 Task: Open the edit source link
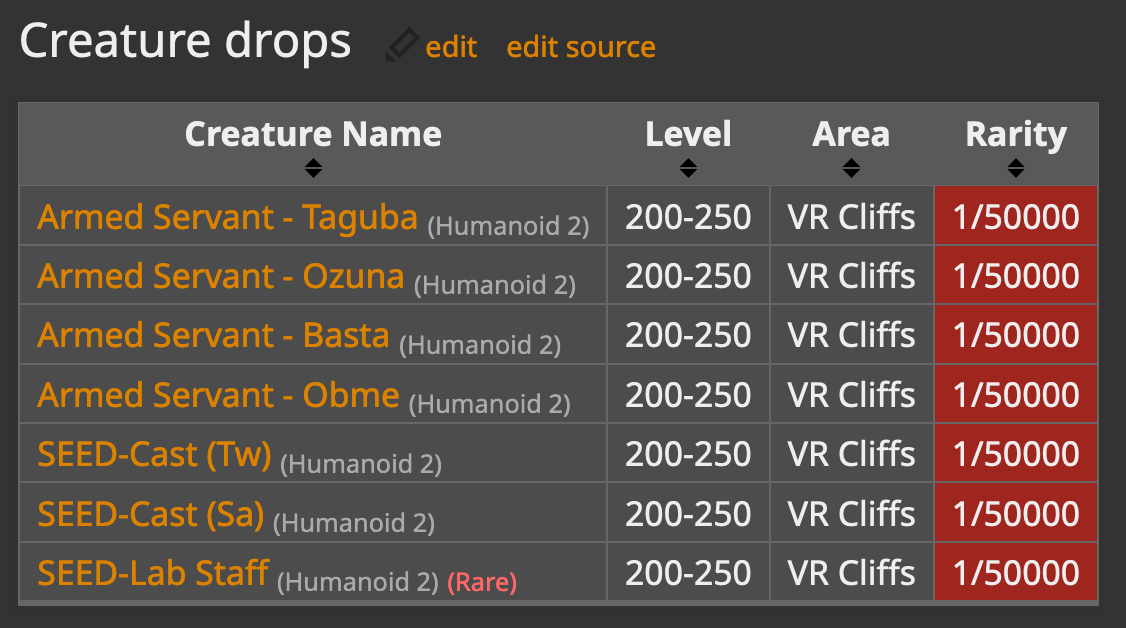point(580,47)
